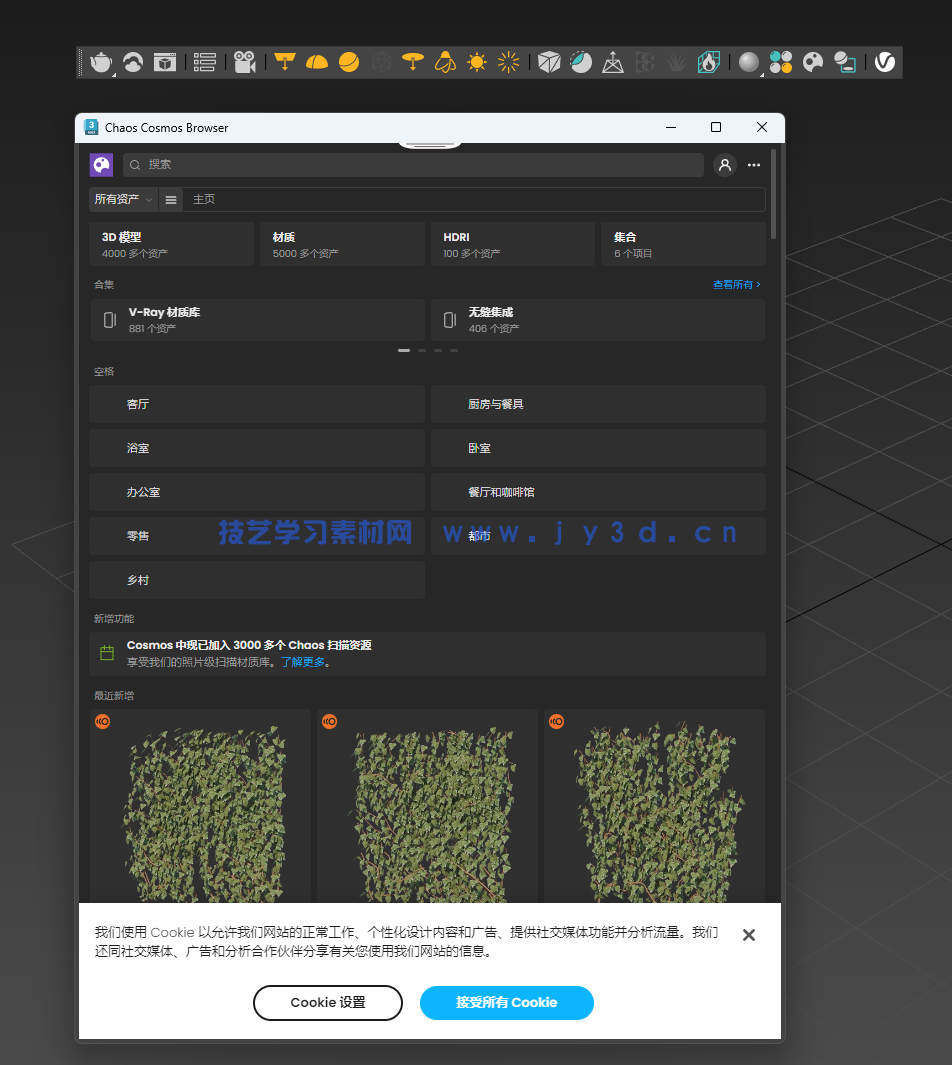Create a V-Ray Sphere light
Screen dimensions: 952x1065
tap(349, 62)
